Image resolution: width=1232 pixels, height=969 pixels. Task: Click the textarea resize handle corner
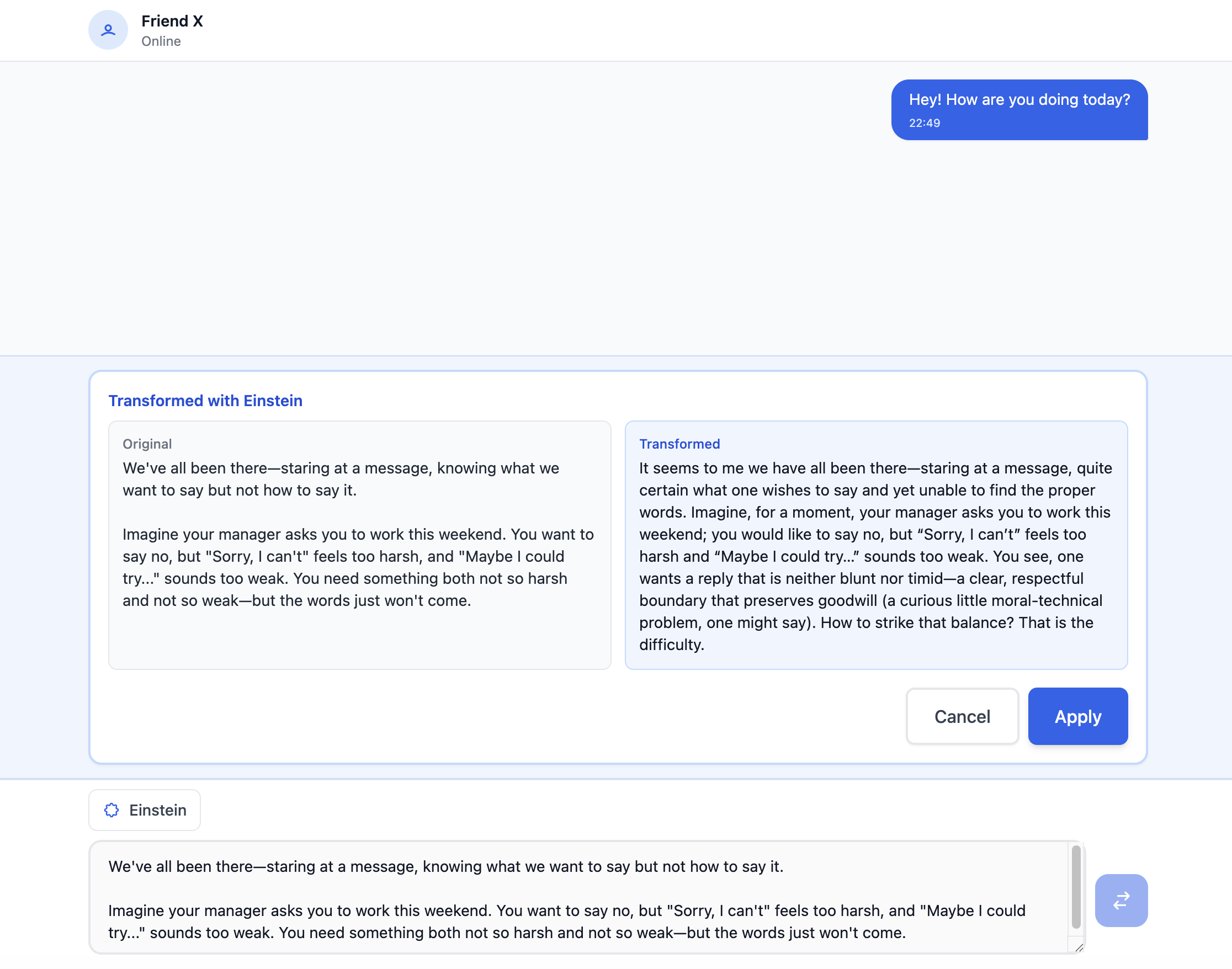(x=1079, y=947)
